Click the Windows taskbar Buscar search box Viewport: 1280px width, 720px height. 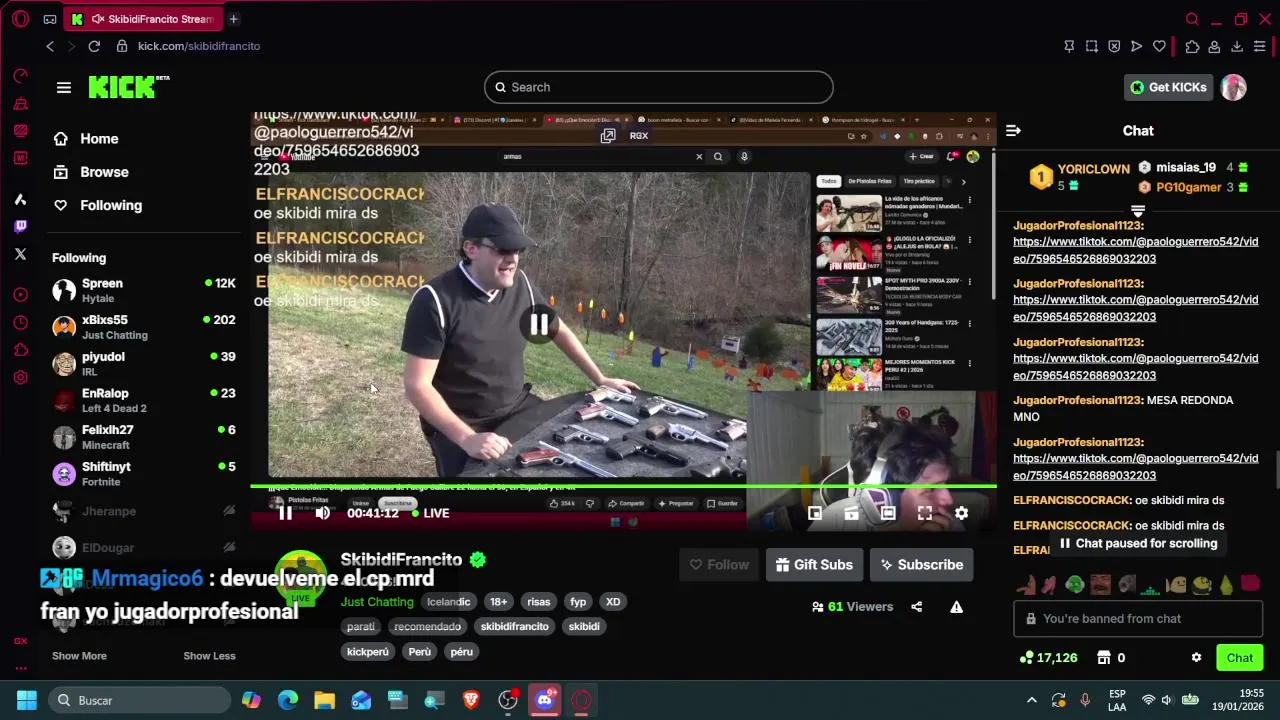point(139,700)
